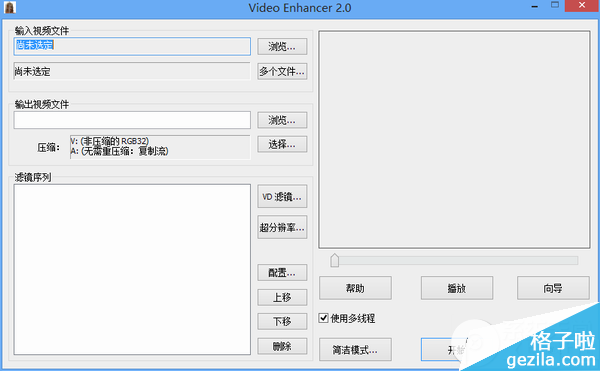The image size is (600, 371).
Task: Close the Video Enhancer window
Action: (582, 6)
